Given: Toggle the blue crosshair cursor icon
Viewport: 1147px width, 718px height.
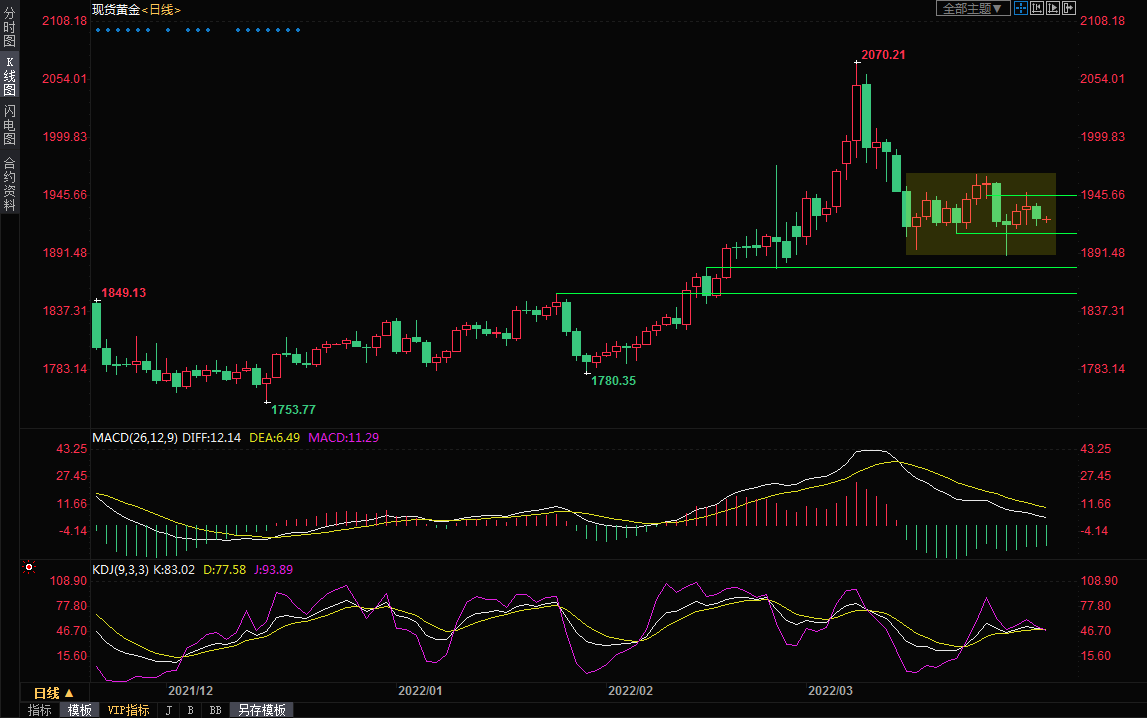Looking at the screenshot, I should coord(1020,8).
